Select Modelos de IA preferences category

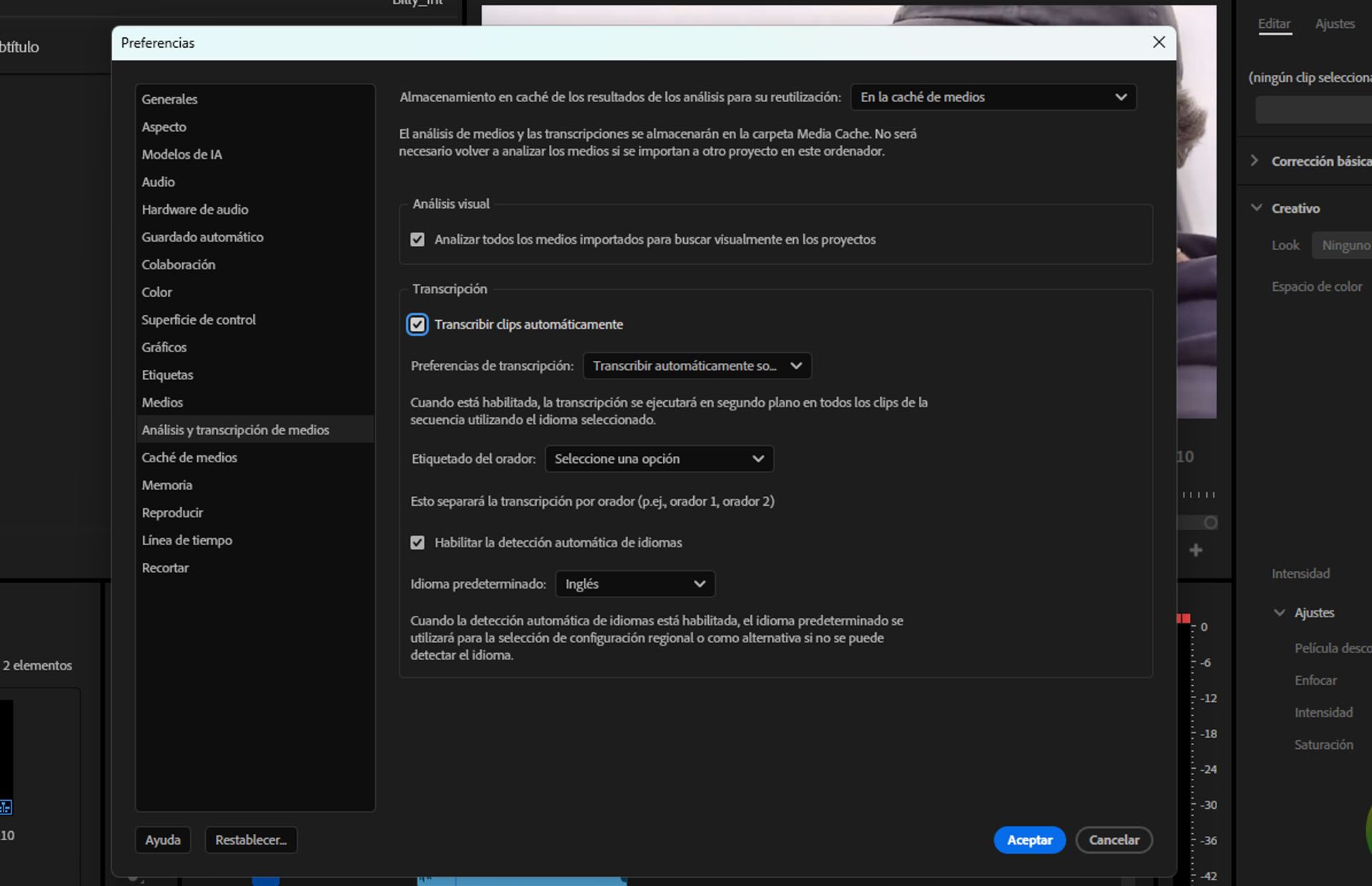182,154
